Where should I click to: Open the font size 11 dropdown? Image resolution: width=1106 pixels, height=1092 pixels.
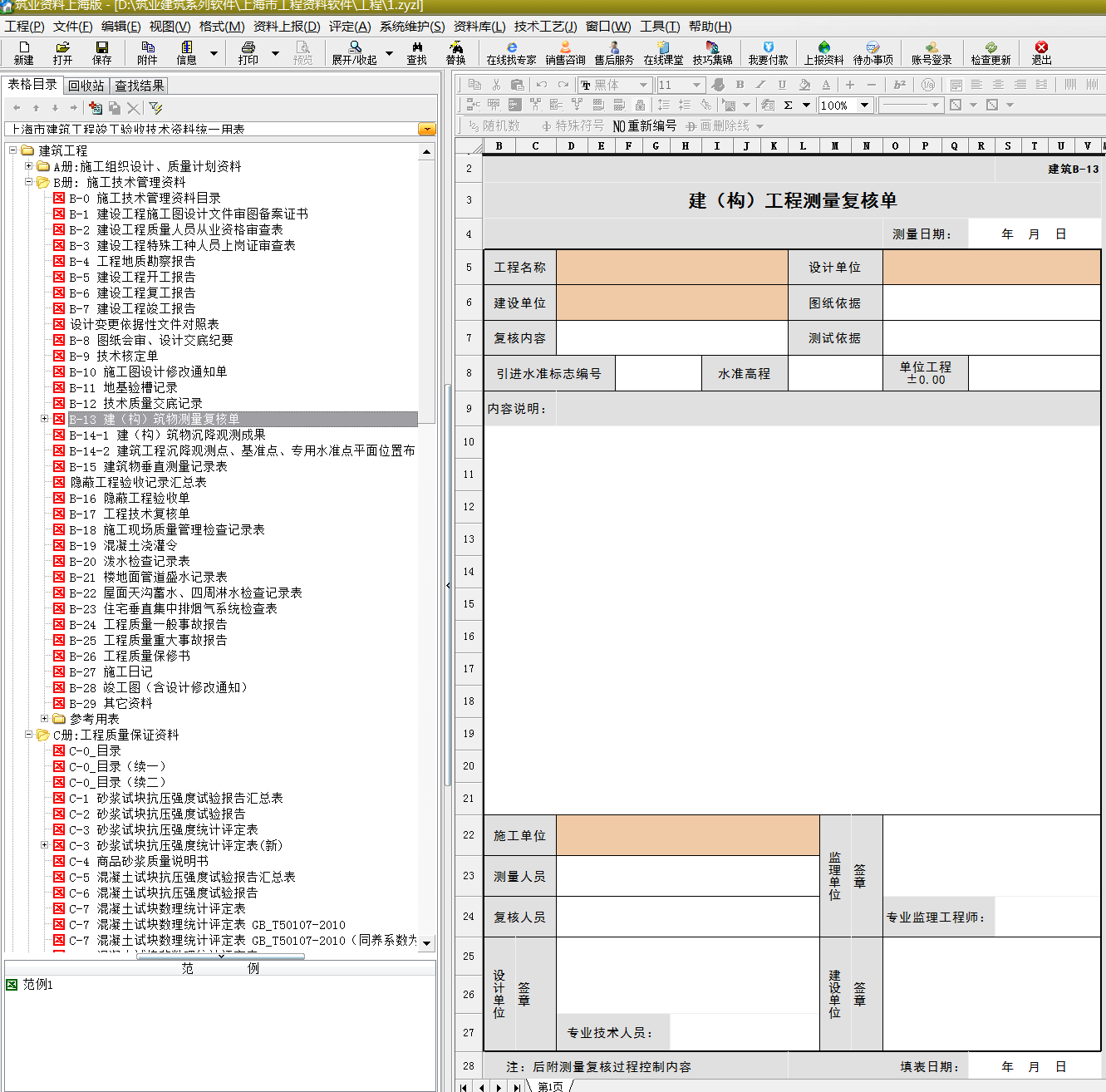point(697,85)
